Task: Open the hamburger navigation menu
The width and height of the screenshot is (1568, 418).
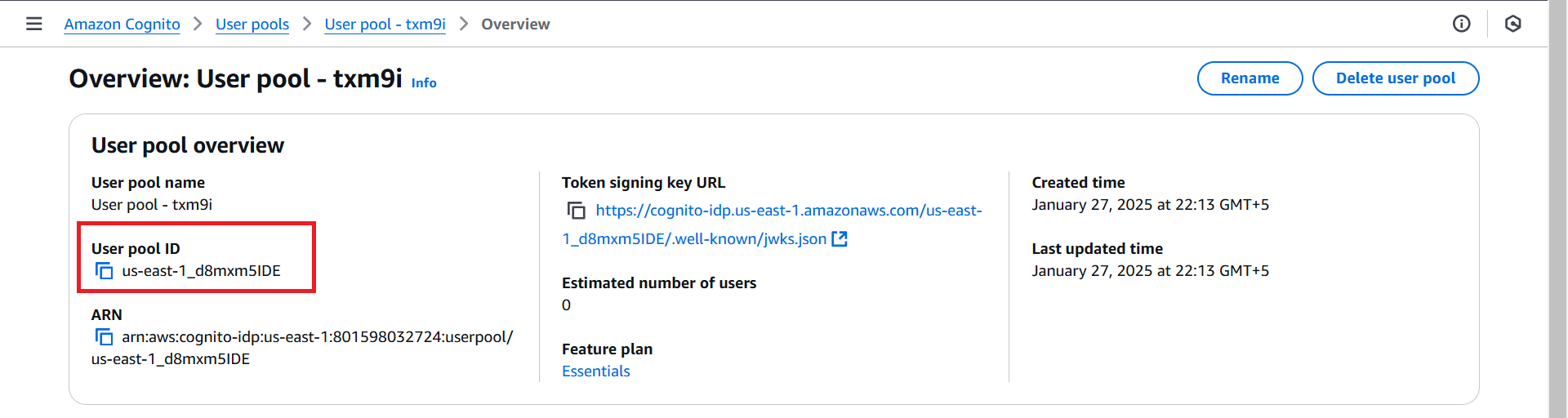Action: tap(34, 24)
